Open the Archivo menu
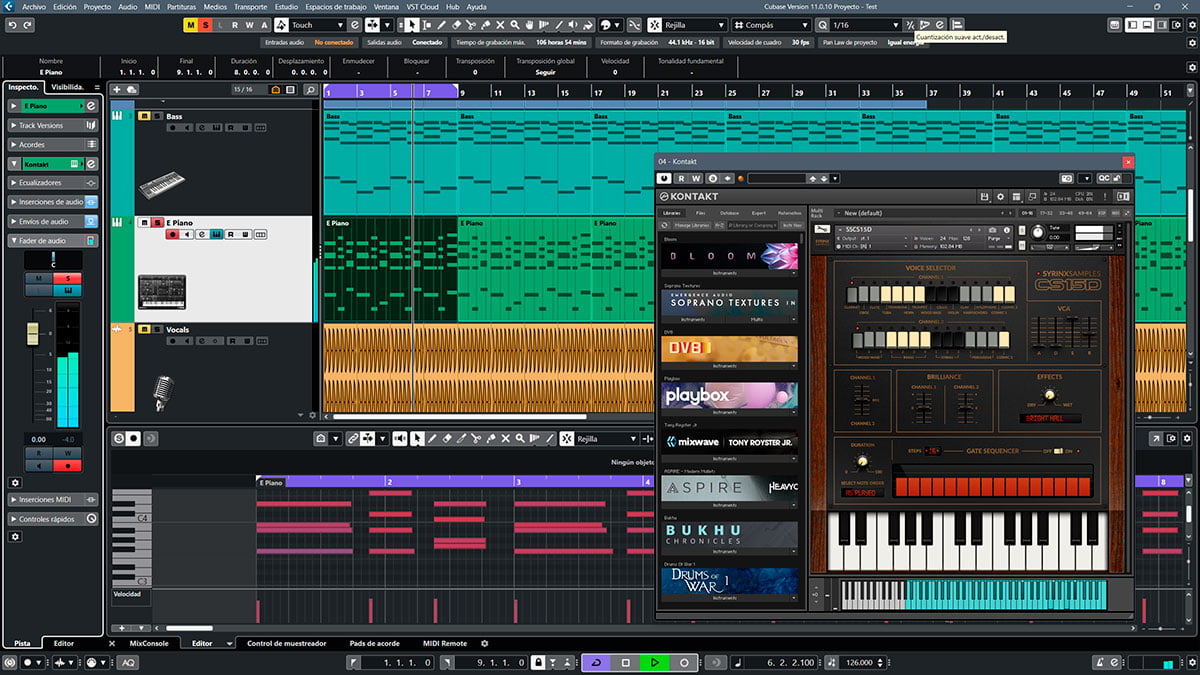 click(x=33, y=6)
